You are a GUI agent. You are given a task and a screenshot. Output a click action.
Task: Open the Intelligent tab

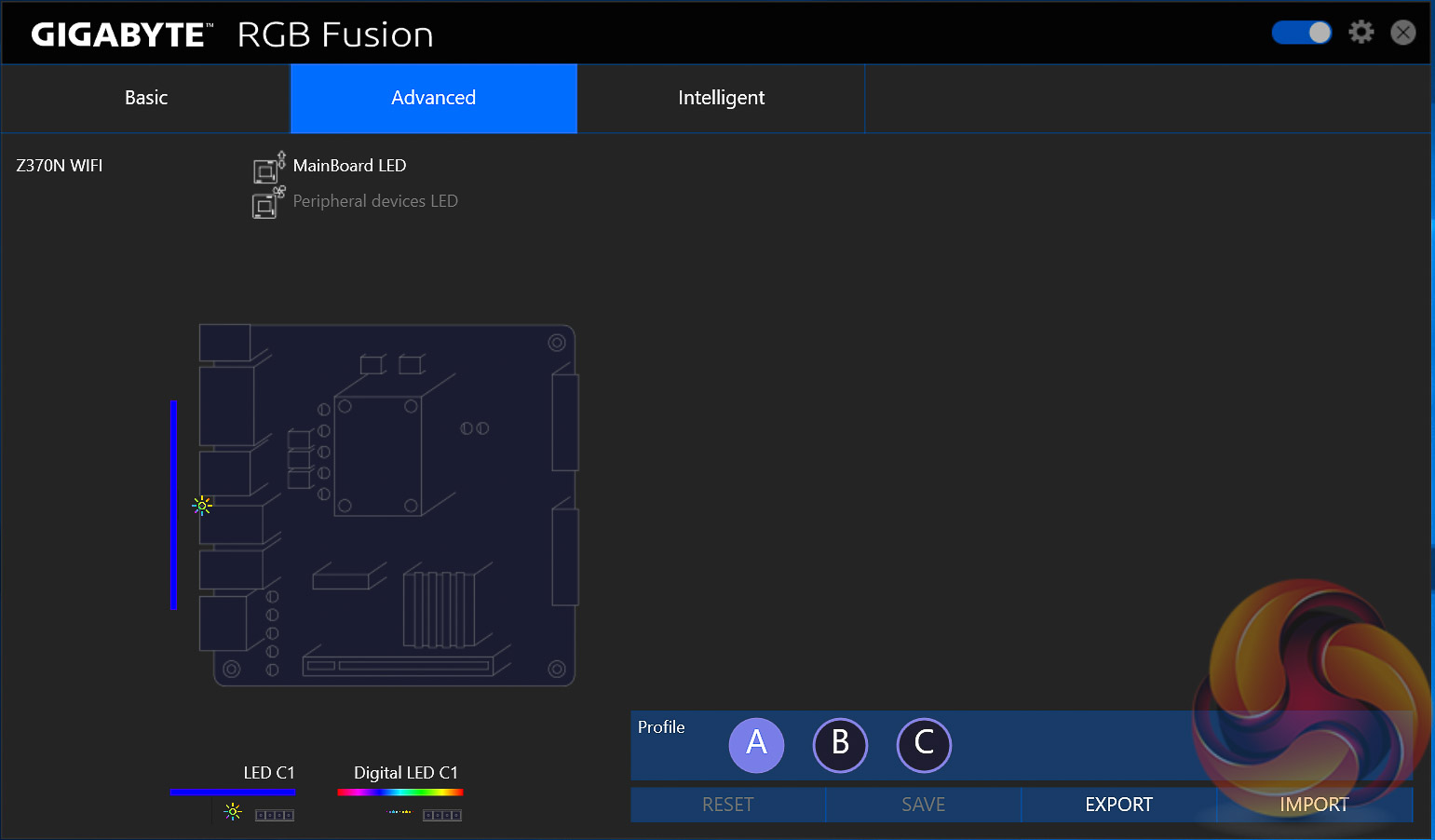point(722,98)
